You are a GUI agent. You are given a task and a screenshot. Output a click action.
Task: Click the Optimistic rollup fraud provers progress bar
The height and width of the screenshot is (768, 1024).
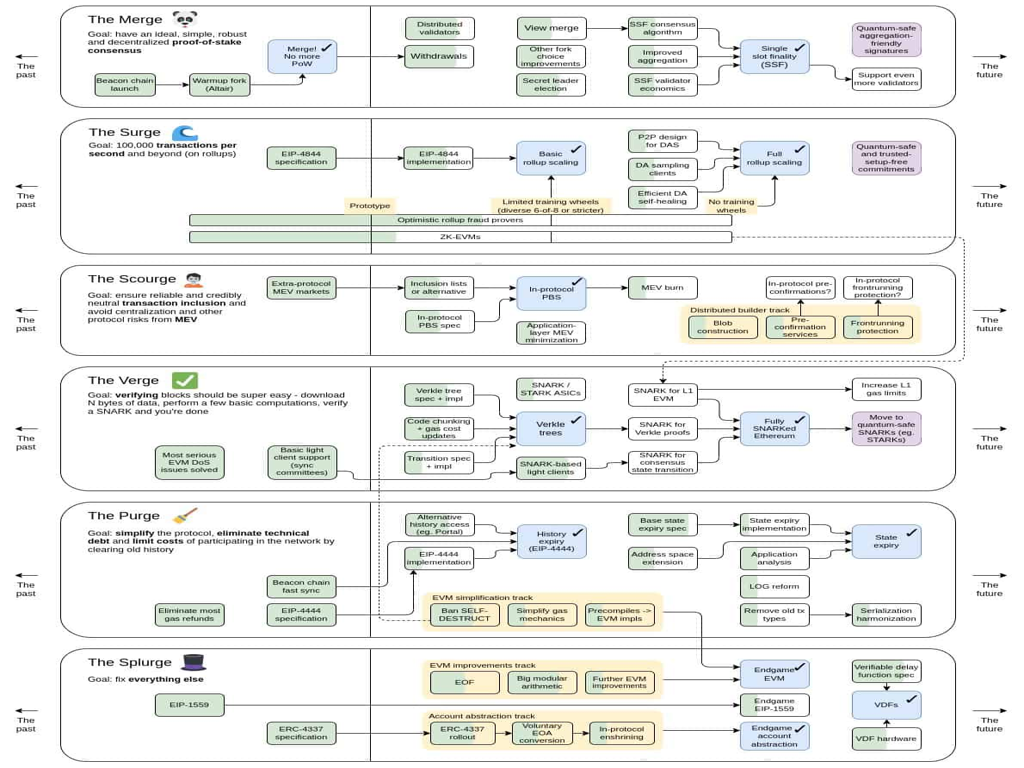[460, 220]
